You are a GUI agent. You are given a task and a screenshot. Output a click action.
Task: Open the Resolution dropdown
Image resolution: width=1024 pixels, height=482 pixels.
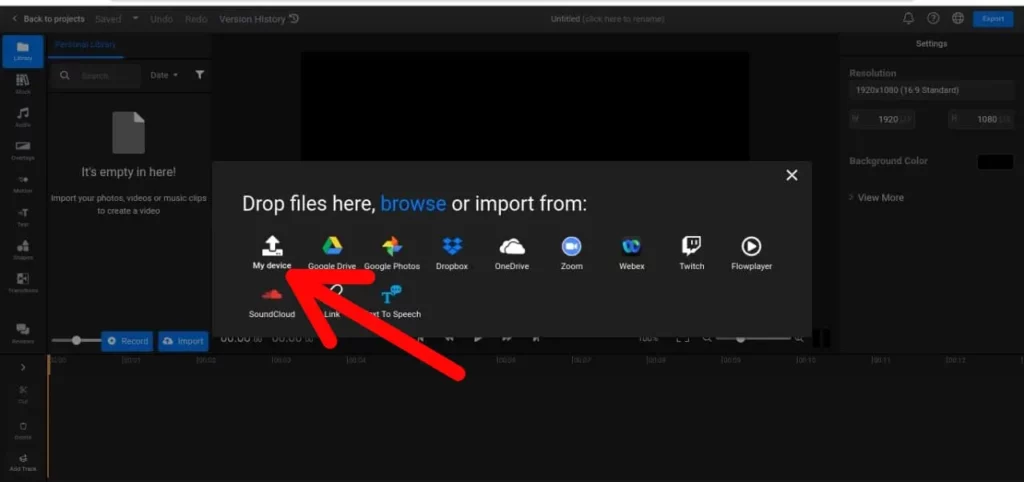tap(931, 90)
